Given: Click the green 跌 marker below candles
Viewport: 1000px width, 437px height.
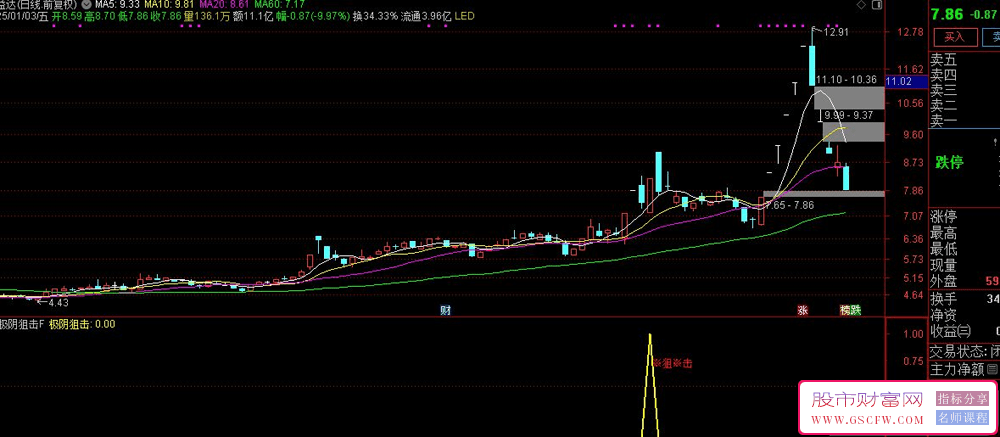Looking at the screenshot, I should pos(856,311).
